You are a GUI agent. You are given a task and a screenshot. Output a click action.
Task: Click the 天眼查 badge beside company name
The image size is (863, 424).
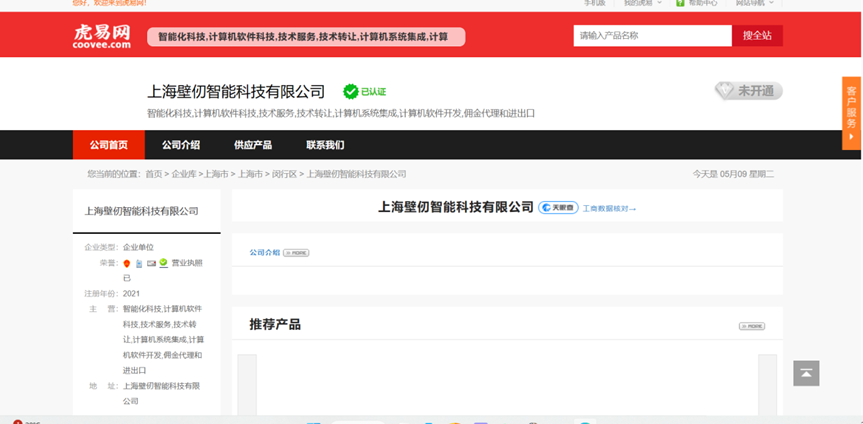pyautogui.click(x=558, y=208)
